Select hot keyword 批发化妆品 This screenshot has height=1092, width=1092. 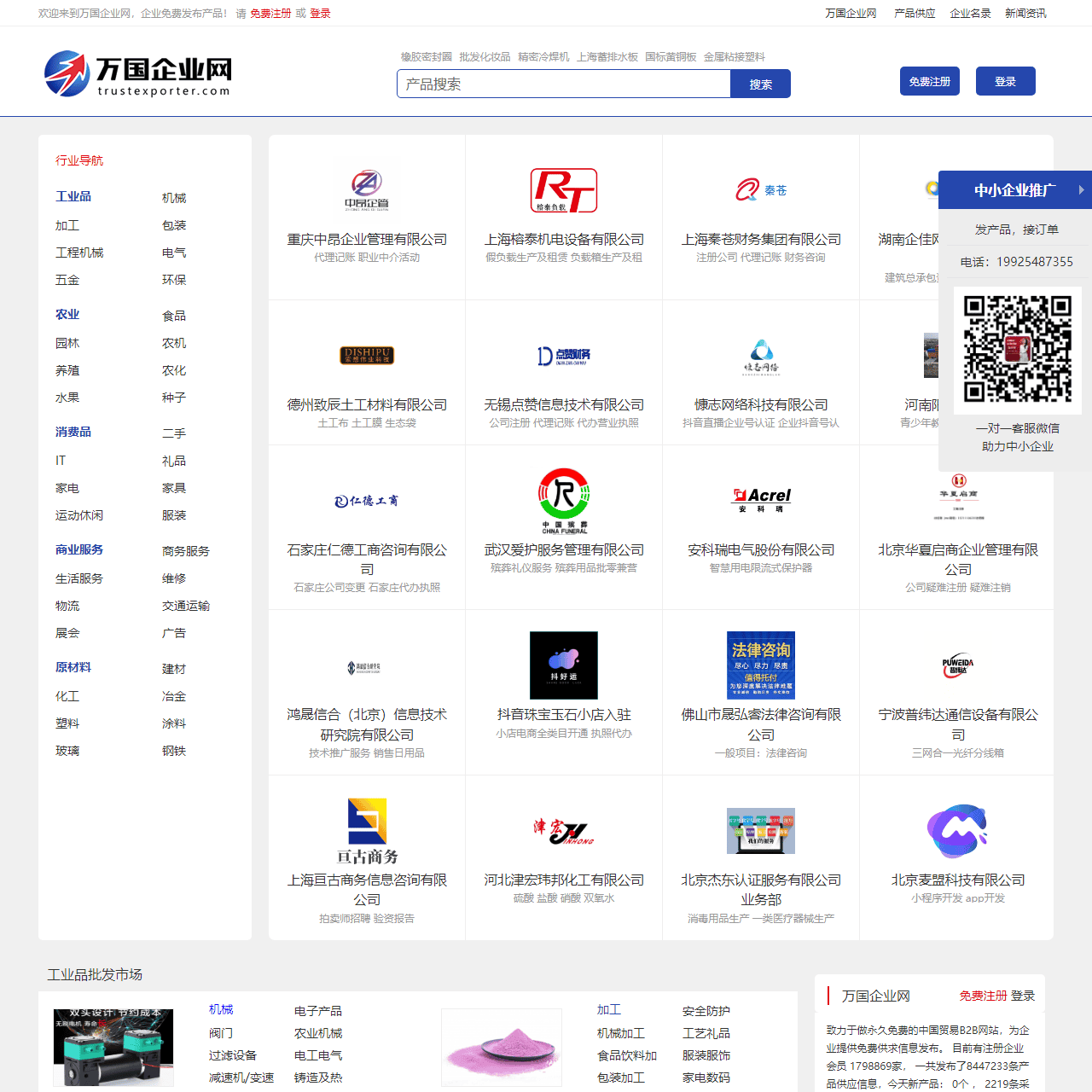485,57
